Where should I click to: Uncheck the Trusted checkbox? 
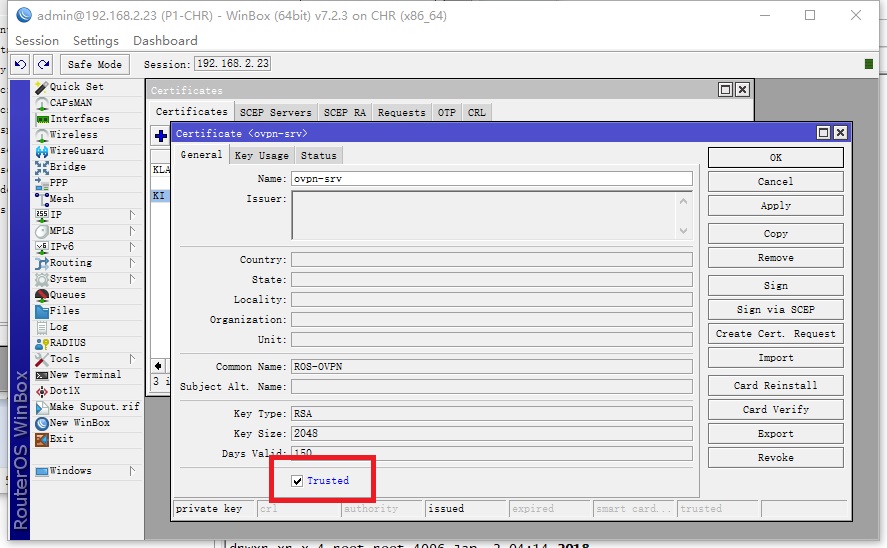tap(297, 481)
